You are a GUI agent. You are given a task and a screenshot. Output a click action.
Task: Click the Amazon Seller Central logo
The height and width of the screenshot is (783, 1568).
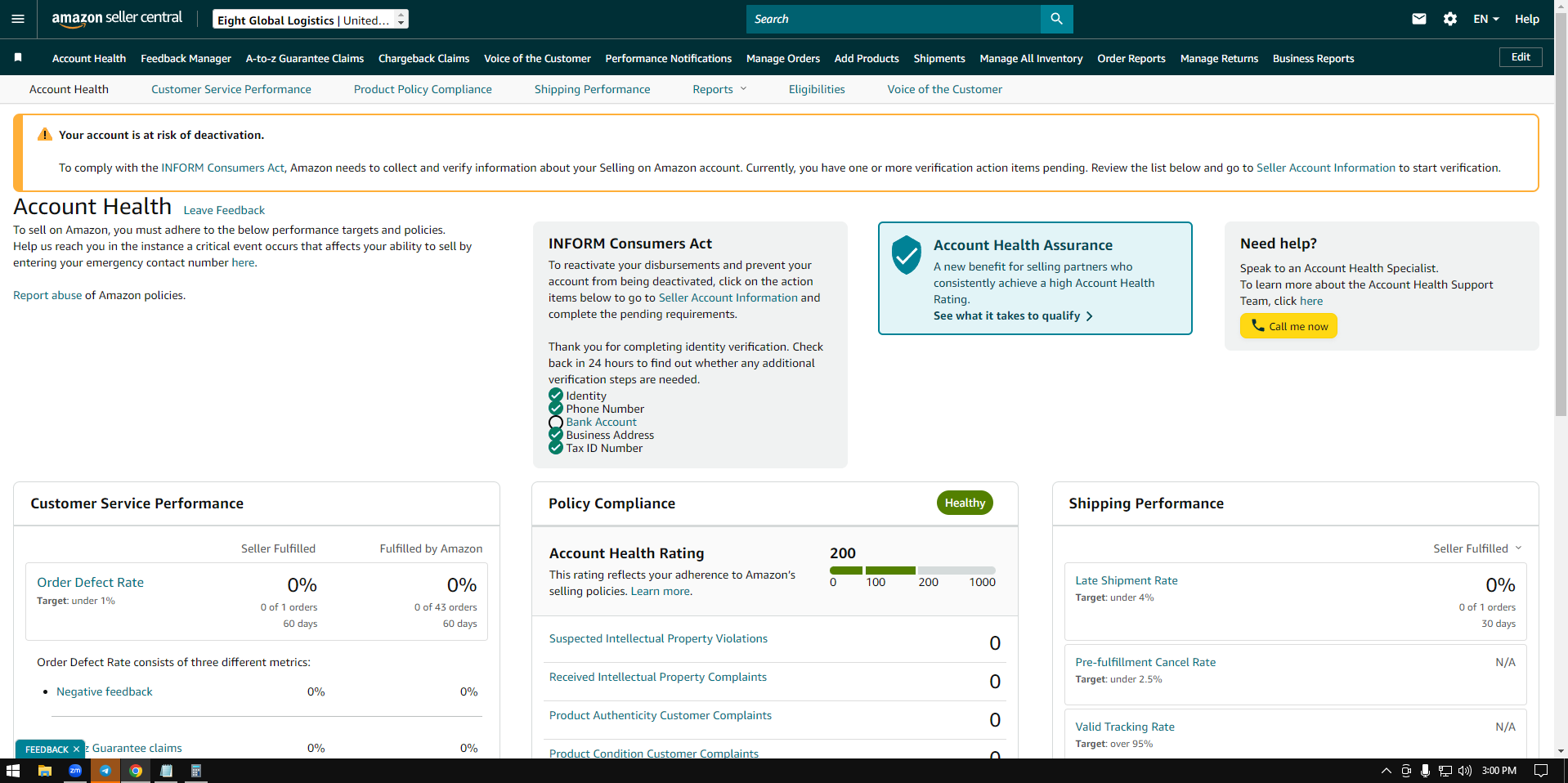coord(117,19)
